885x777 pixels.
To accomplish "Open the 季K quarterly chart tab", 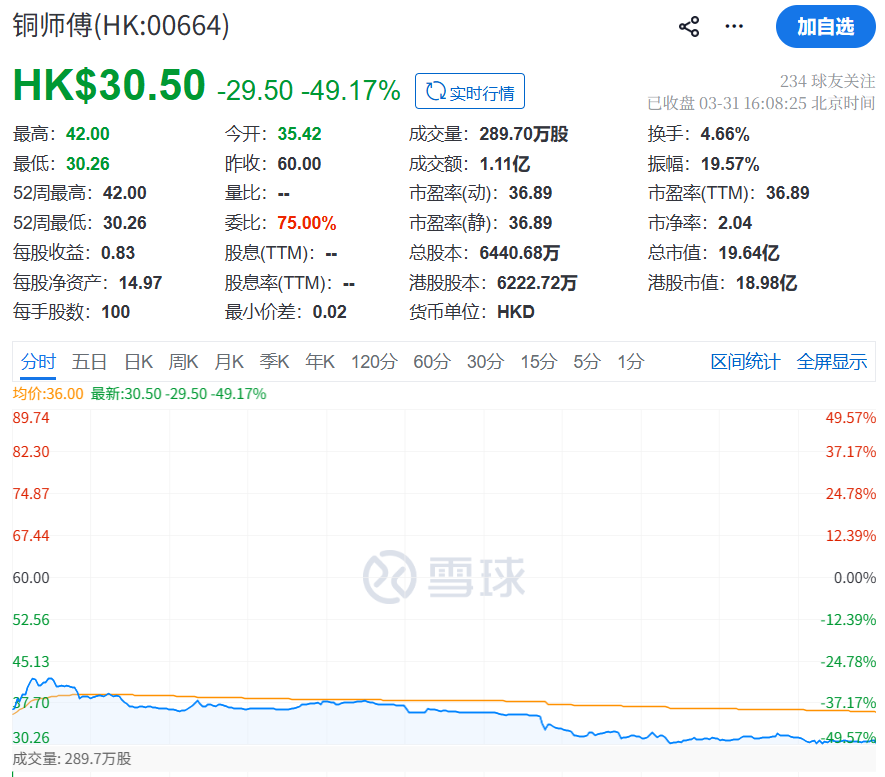I will (x=274, y=362).
